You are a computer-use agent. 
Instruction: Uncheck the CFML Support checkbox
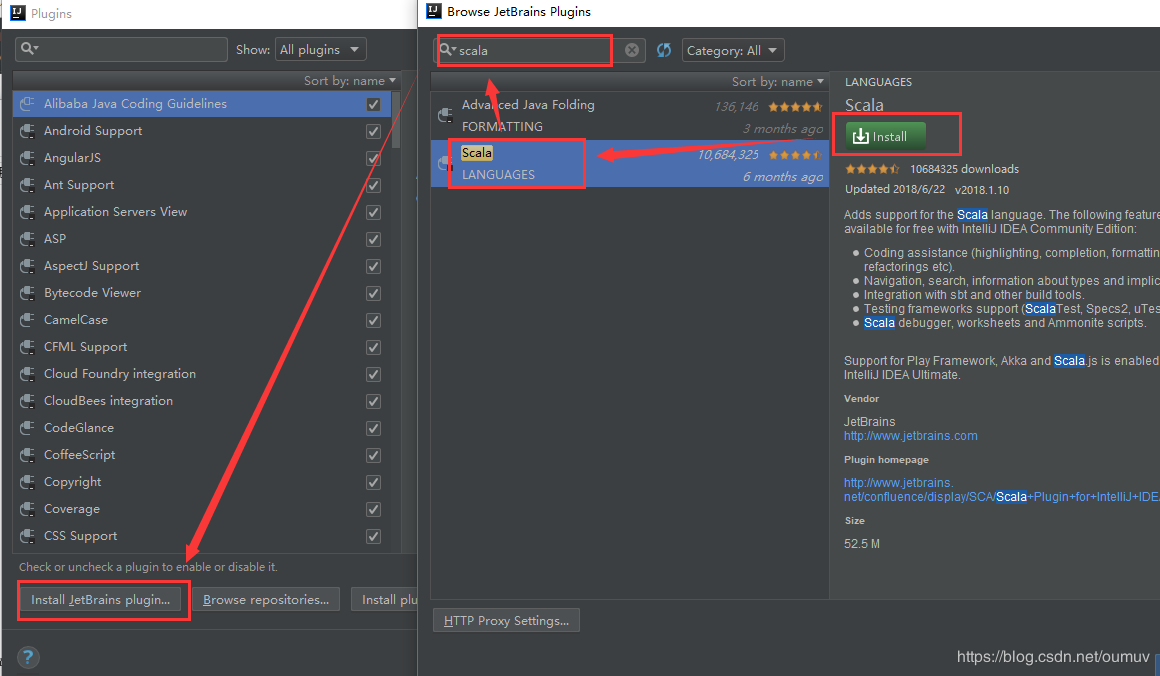click(374, 348)
